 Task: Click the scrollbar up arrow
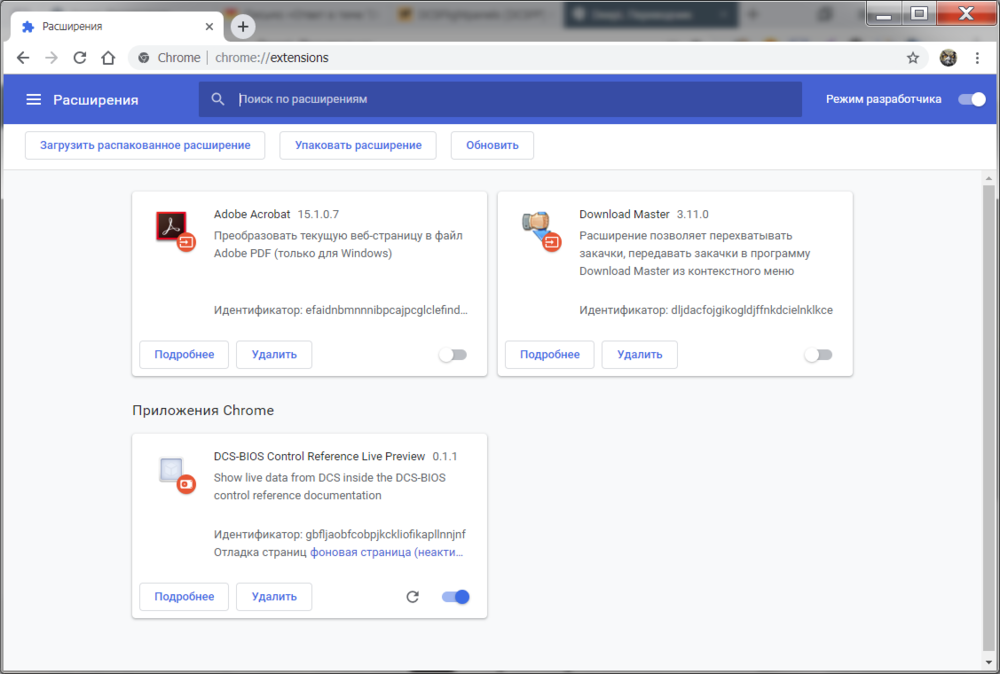[988, 179]
